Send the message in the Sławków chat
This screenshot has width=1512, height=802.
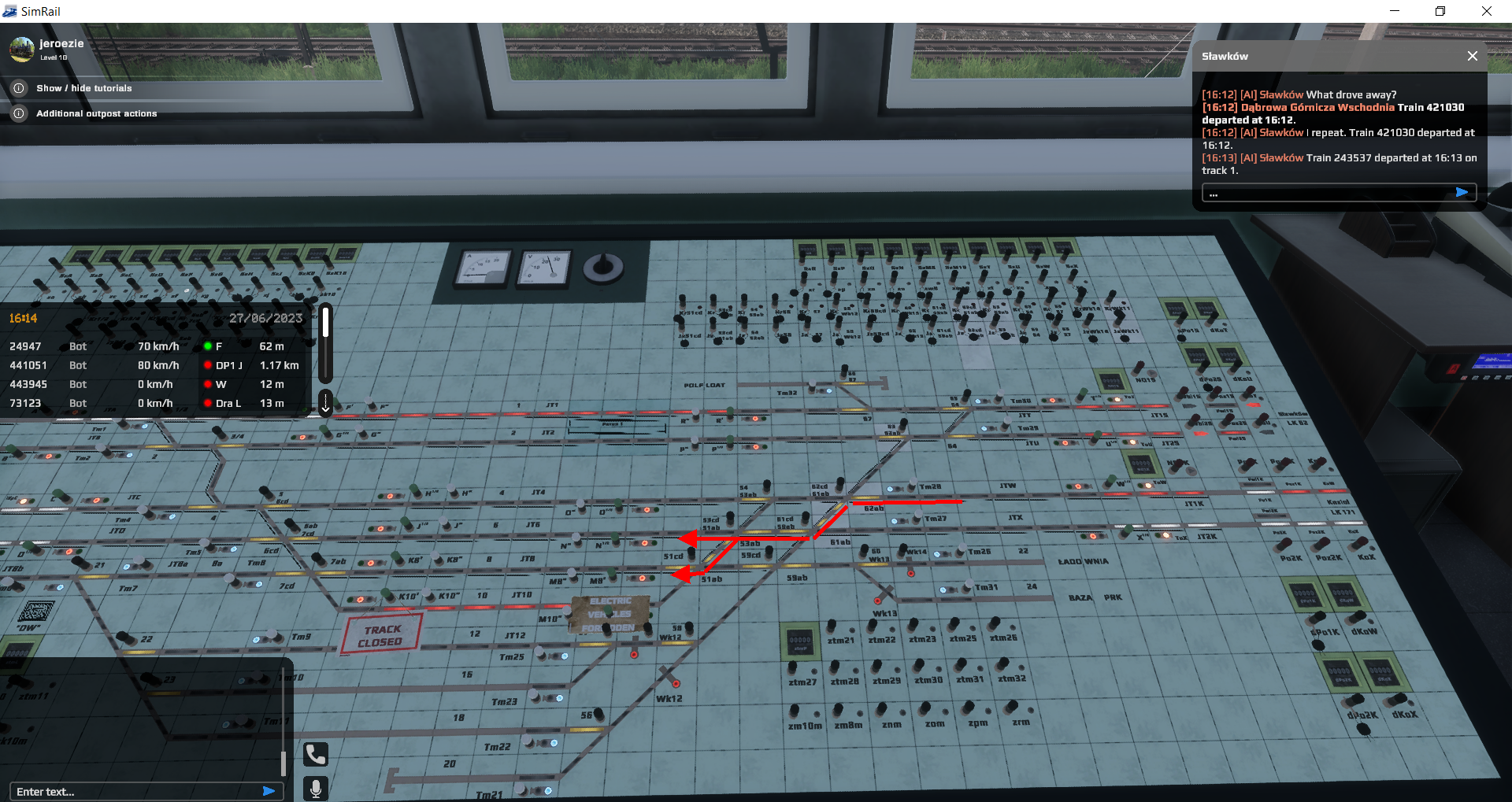point(1462,193)
